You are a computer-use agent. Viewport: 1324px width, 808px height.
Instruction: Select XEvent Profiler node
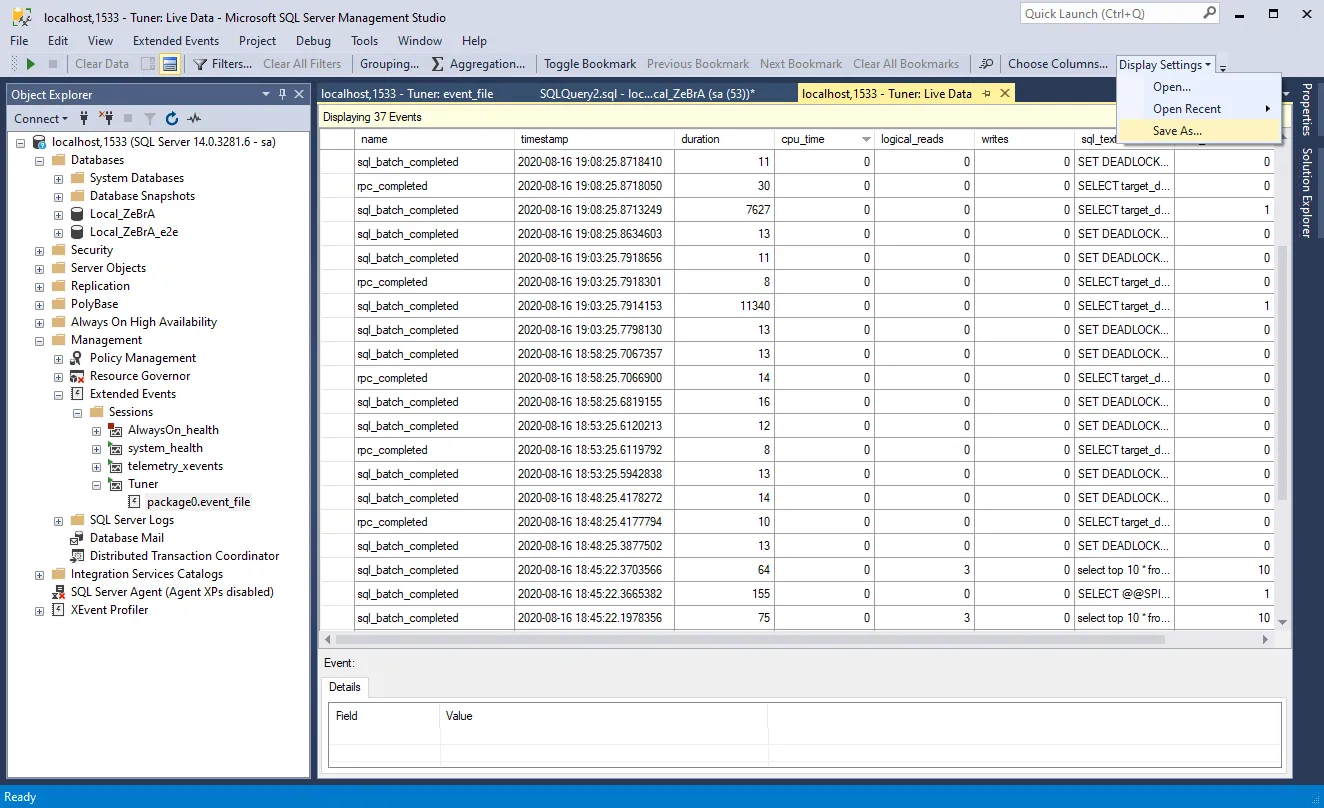(x=109, y=610)
